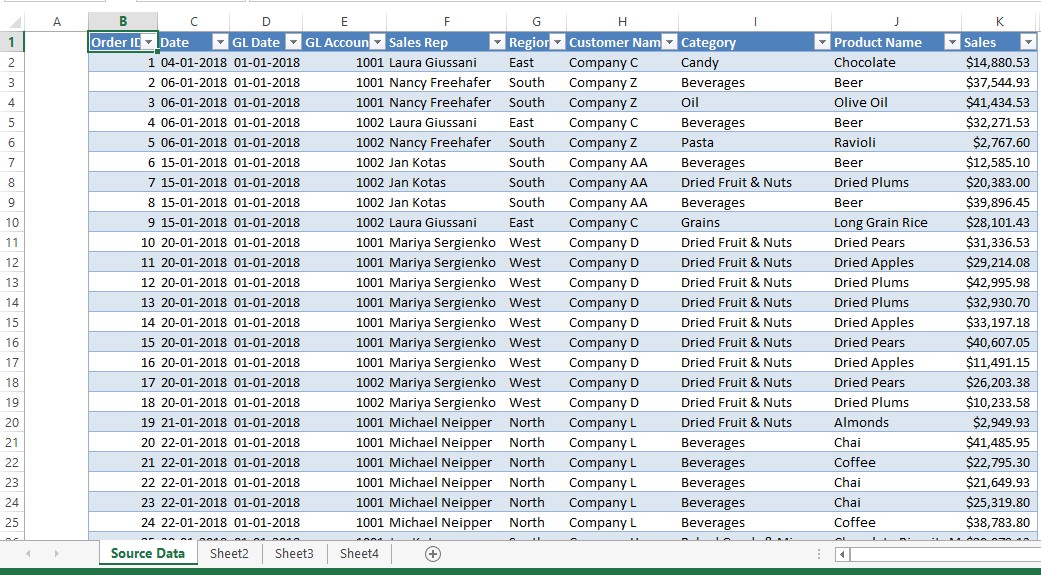This screenshot has width=1041, height=575.
Task: Click the 04-01-2018 date cell
Action: point(193,62)
